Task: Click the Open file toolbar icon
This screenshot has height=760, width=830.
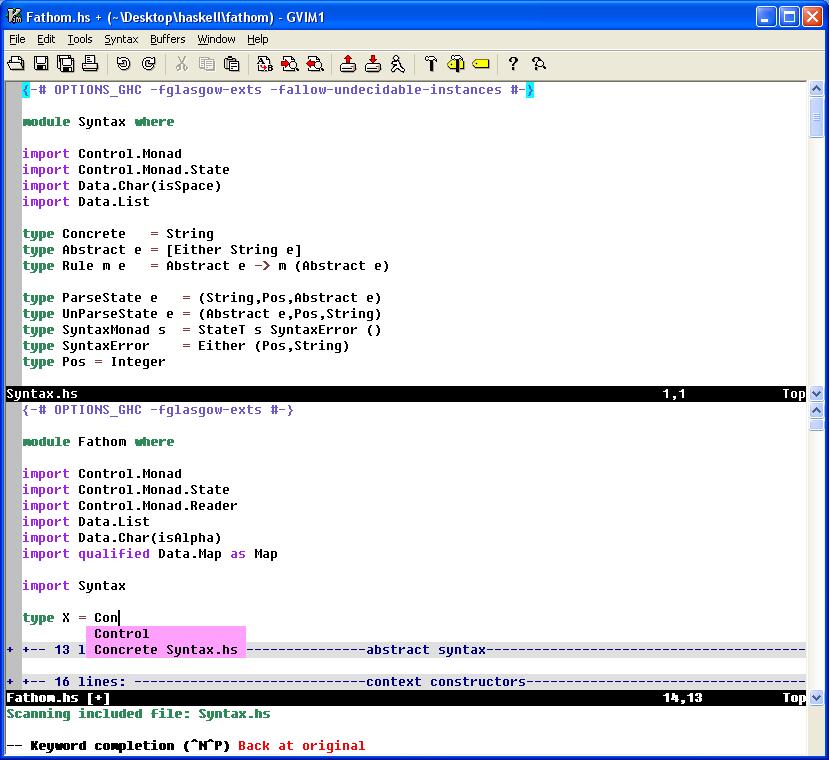Action: tap(16, 64)
